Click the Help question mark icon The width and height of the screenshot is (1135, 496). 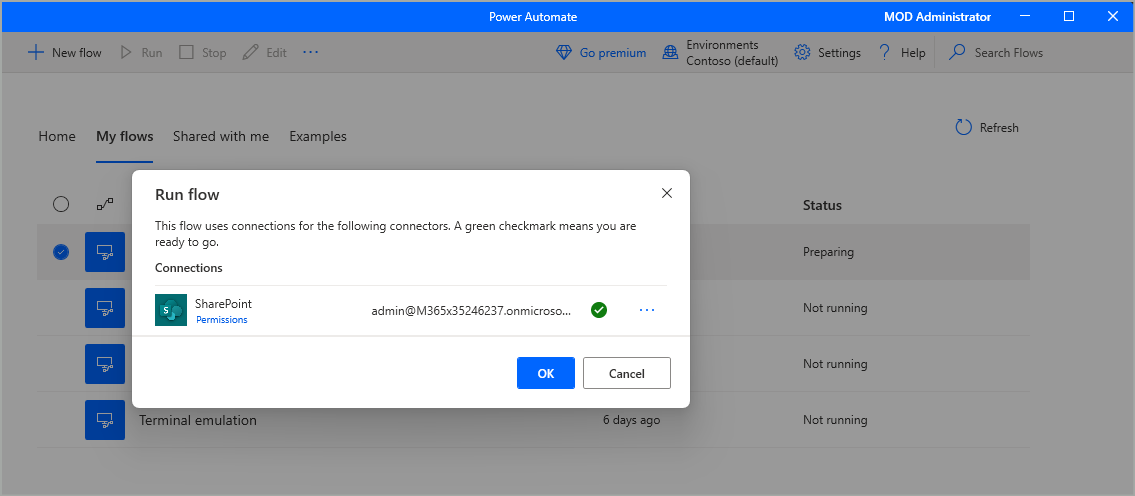point(884,52)
